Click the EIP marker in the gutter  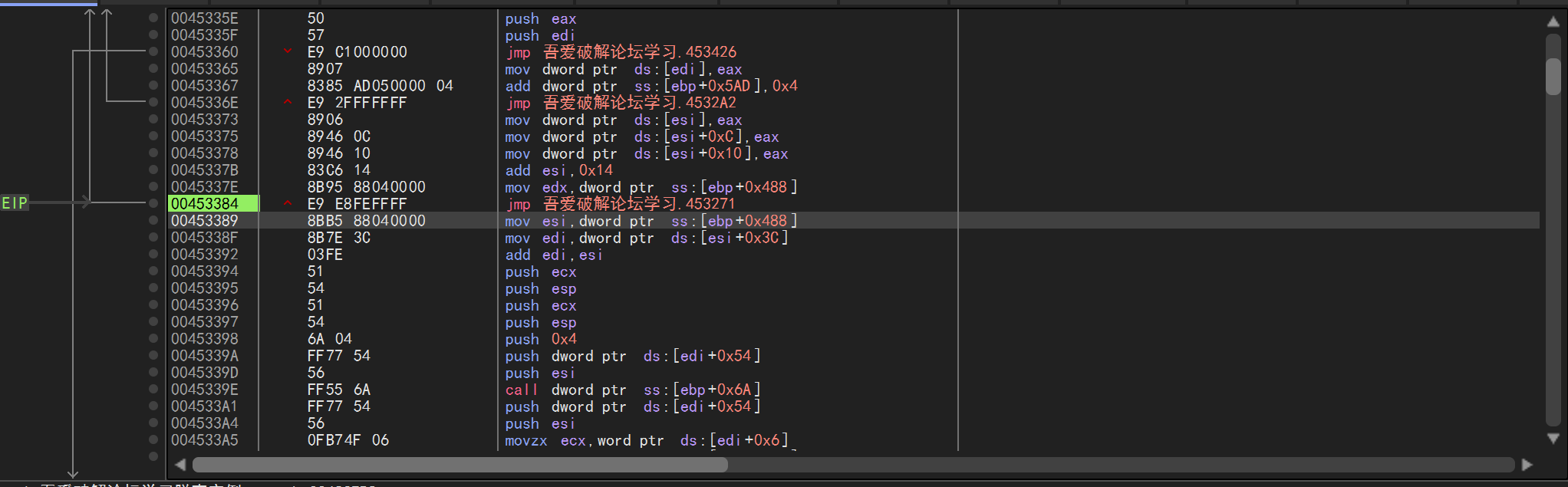[15, 203]
